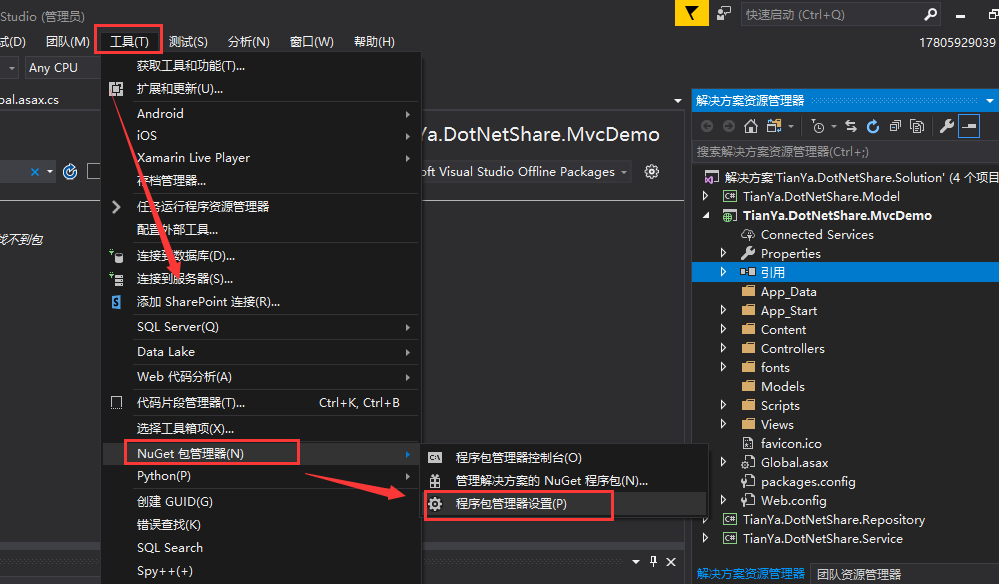Expand the Properties node
This screenshot has width=999, height=584.
(723, 253)
